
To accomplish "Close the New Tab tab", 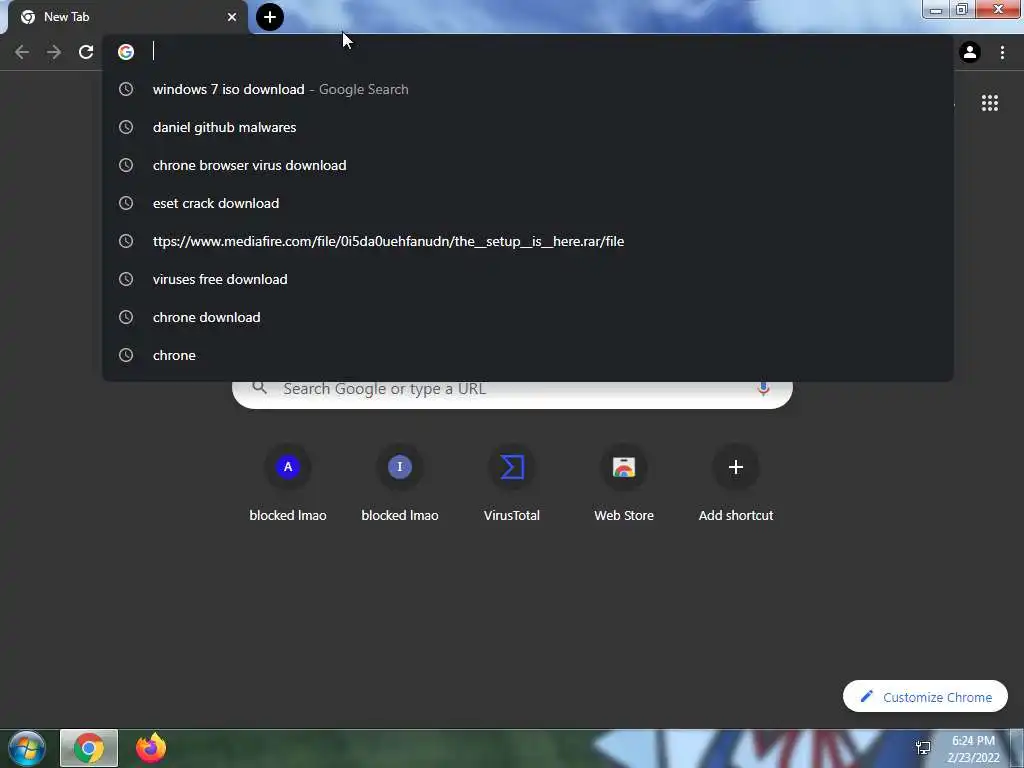I will (x=232, y=17).
